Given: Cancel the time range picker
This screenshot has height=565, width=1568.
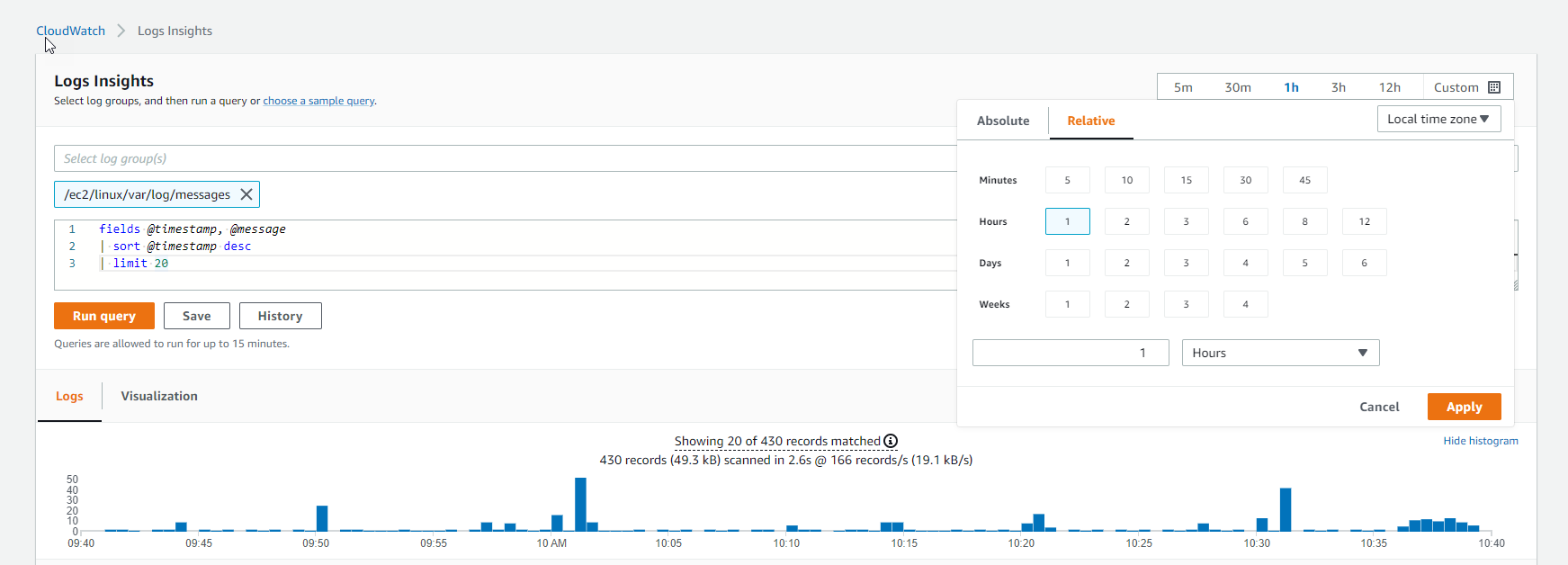Looking at the screenshot, I should click(1378, 407).
